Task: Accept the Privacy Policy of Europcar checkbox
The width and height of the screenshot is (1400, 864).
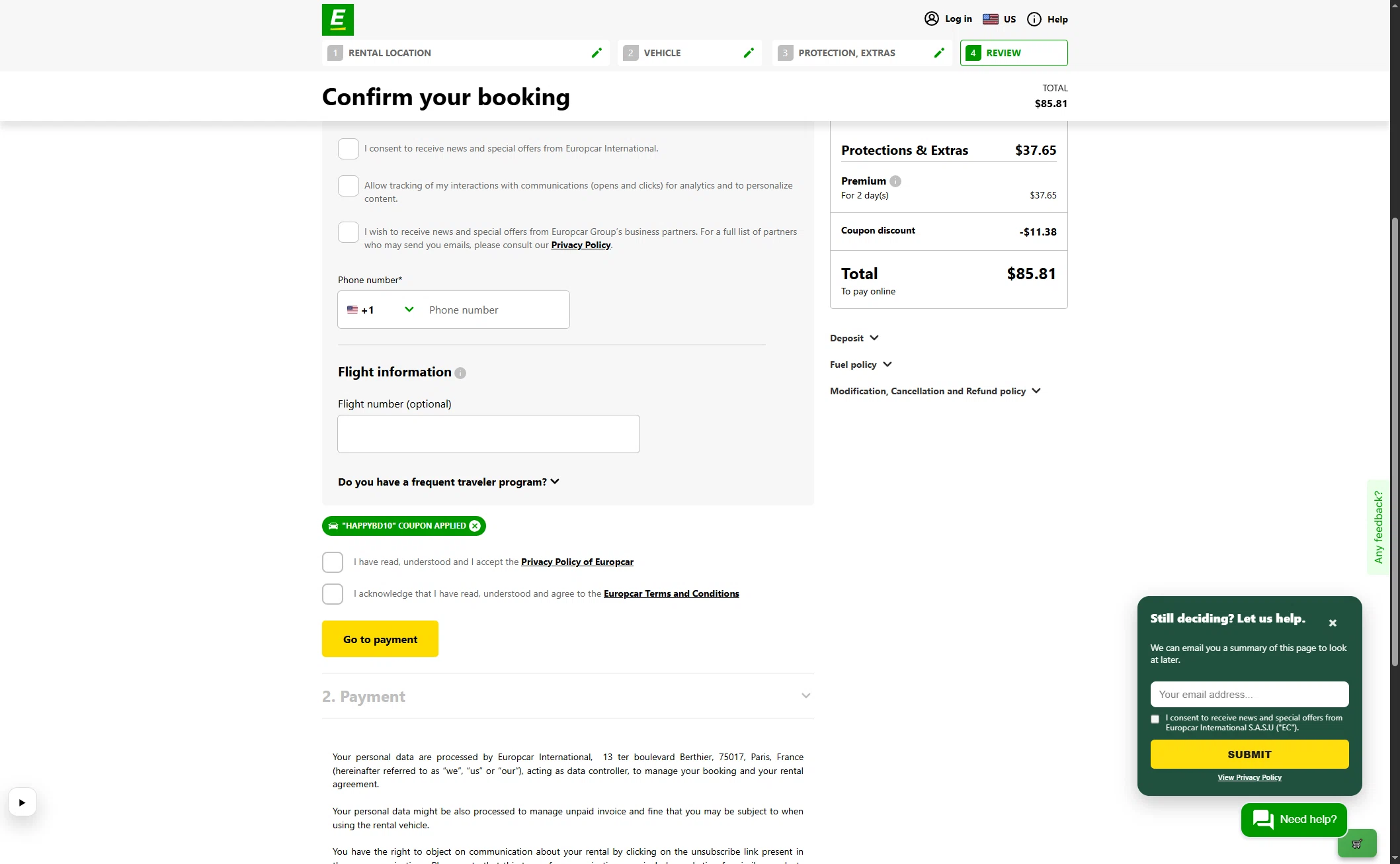Action: [x=333, y=562]
